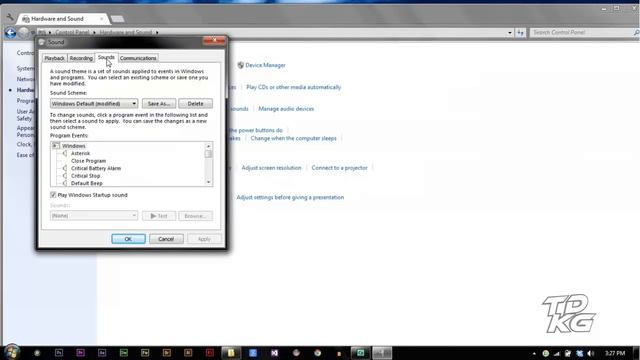The image size is (640, 360).
Task: Open Adjust settings before giving a presentation
Action: 290,198
